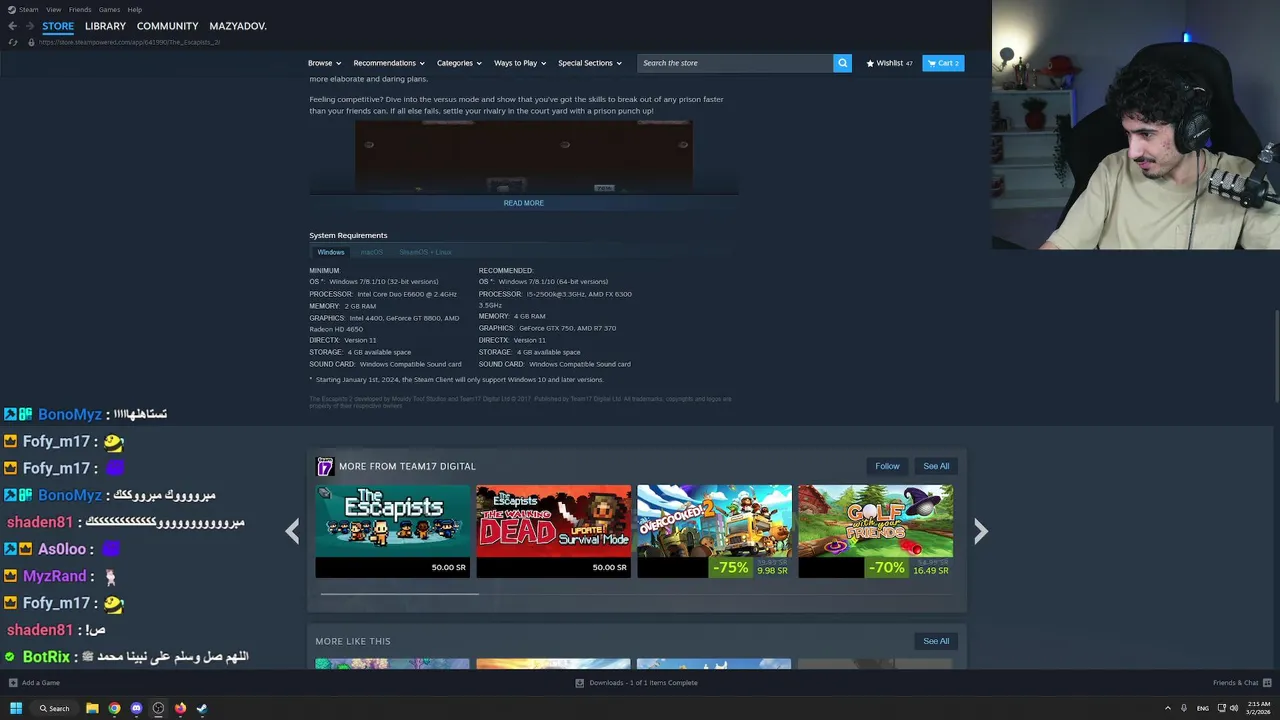Select the Windows requirements tab
Image resolution: width=1280 pixels, height=720 pixels.
pos(331,252)
